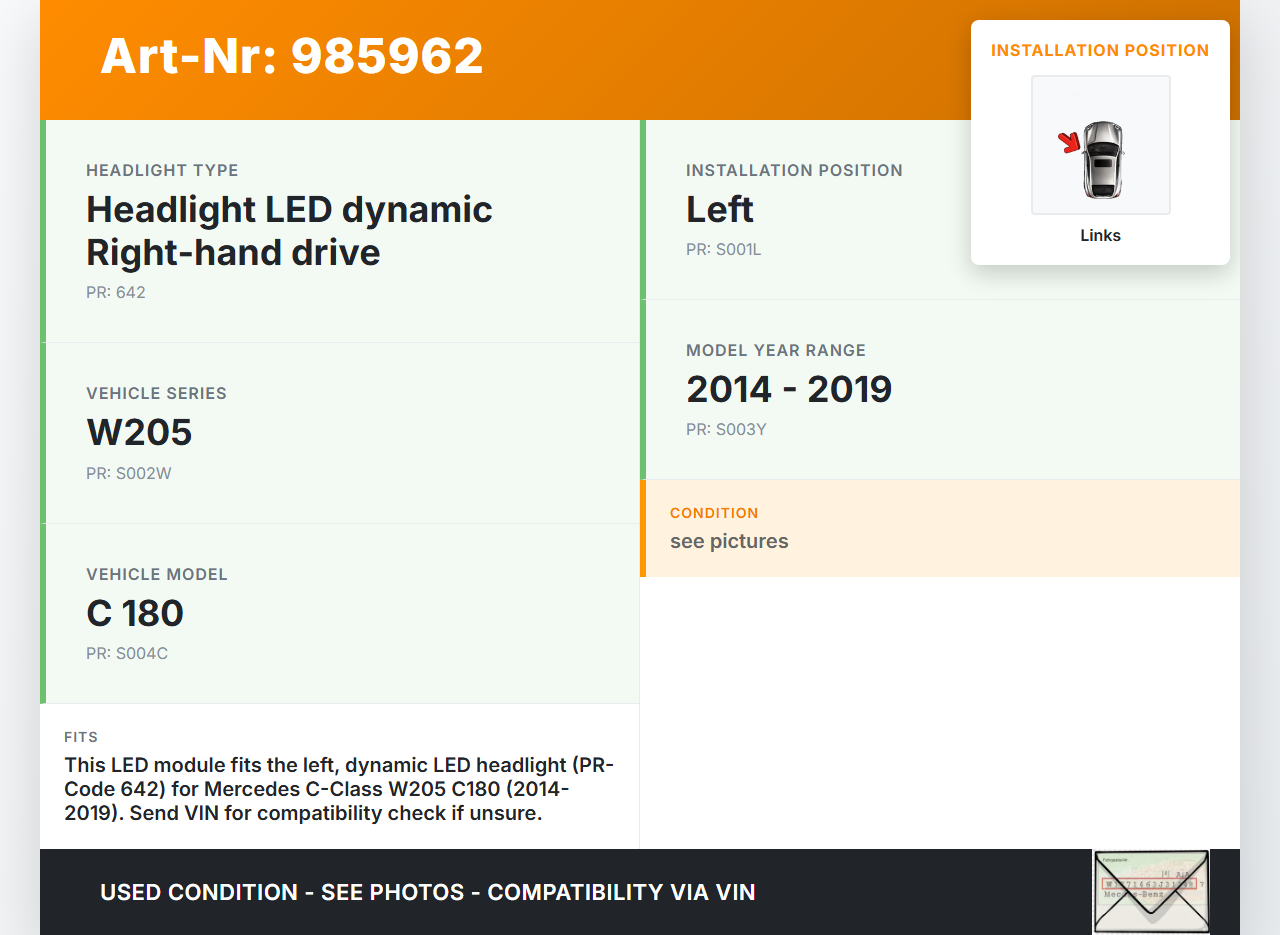
Task: Click the PR: S003Y code
Action: 726,430
